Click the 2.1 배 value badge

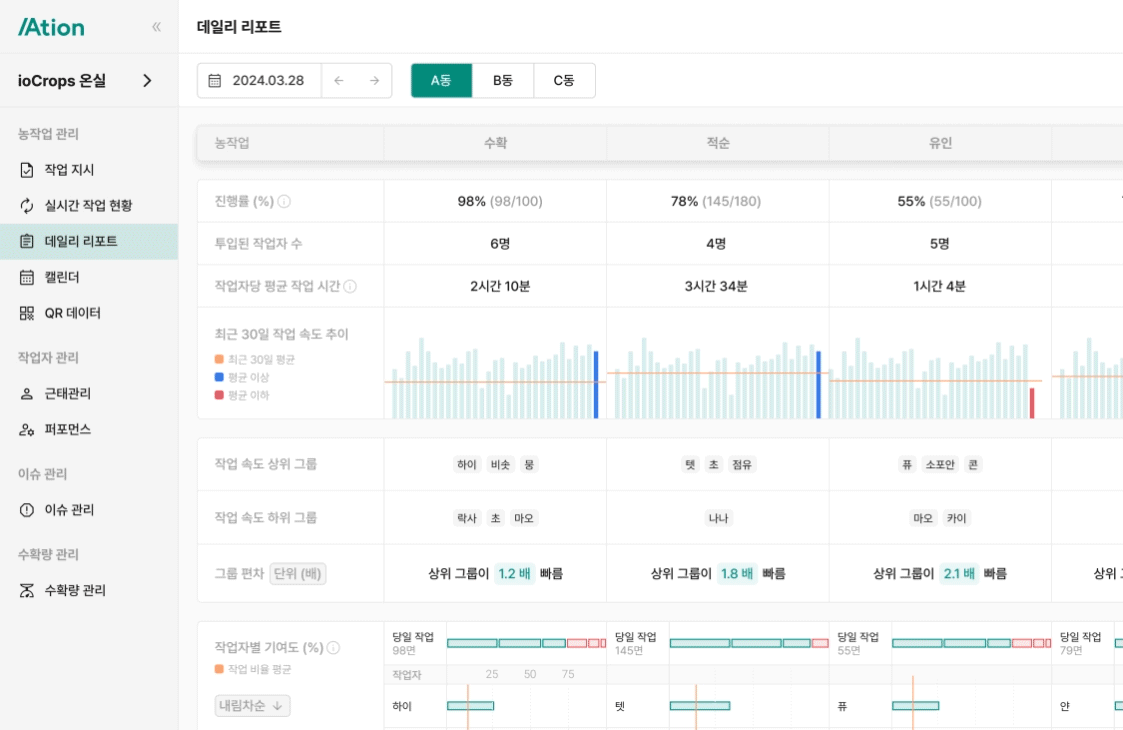(x=959, y=574)
